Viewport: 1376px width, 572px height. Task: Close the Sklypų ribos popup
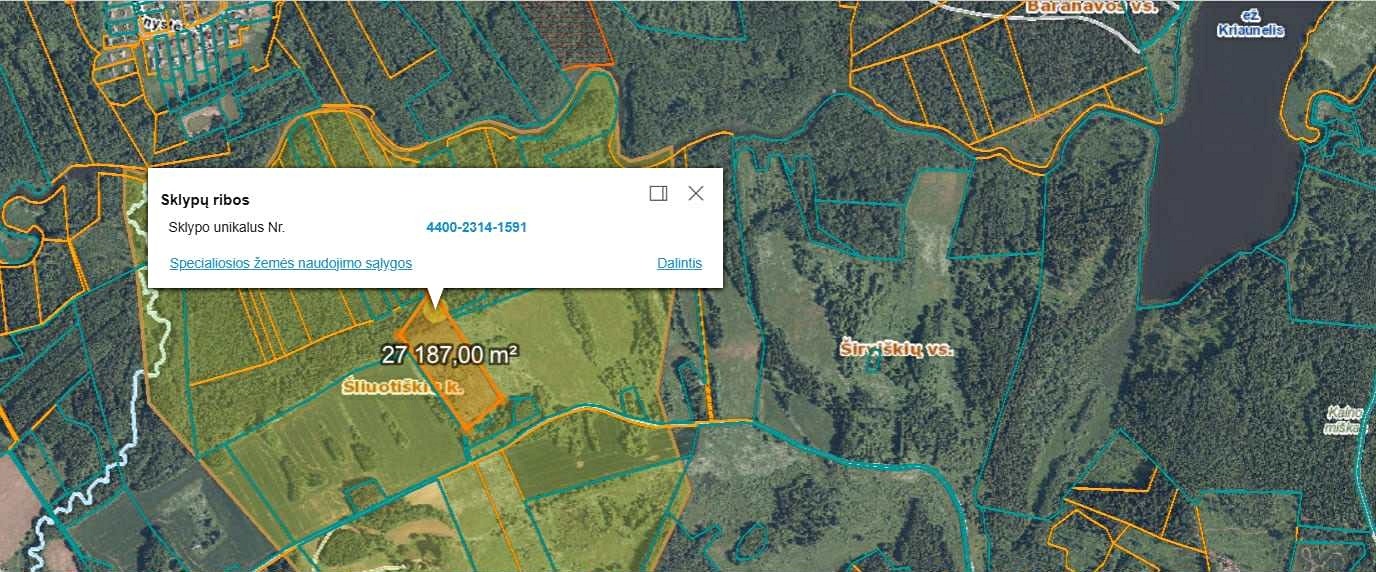click(696, 193)
